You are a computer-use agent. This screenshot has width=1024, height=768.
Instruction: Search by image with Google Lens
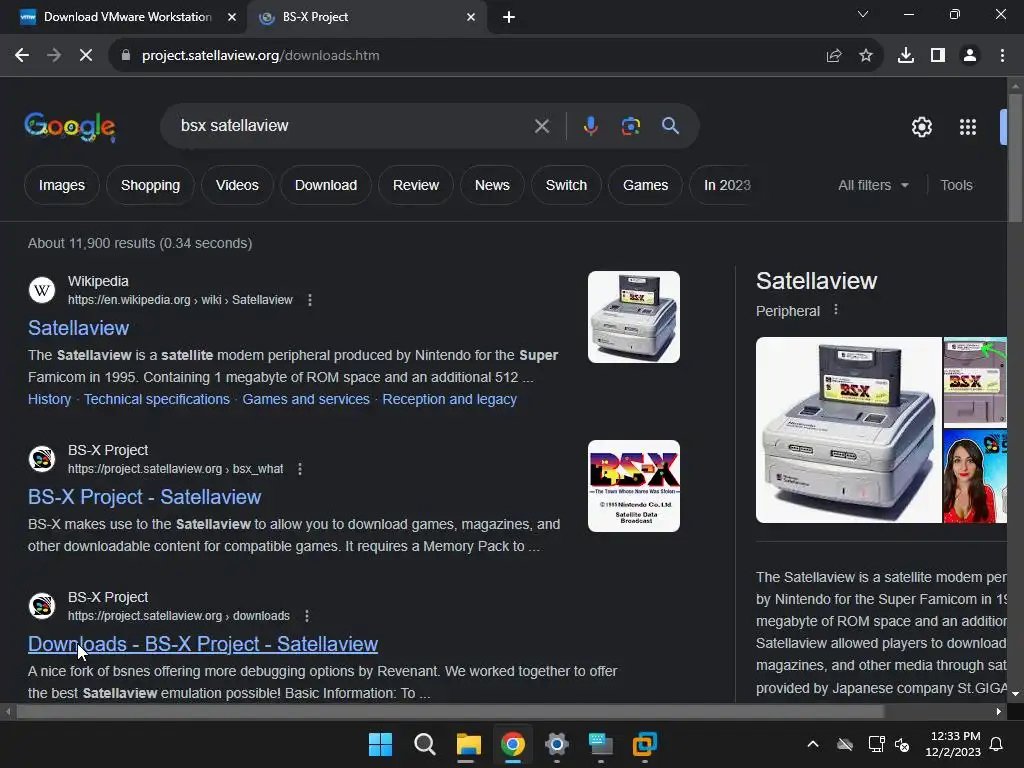(630, 126)
